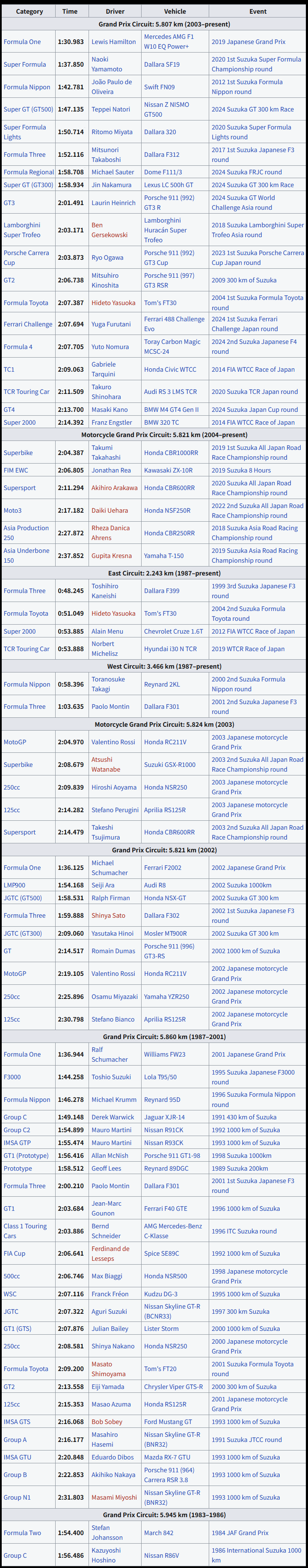Open the Honda Civic WTCC link
This screenshot has width=308, height=1568.
point(170,370)
